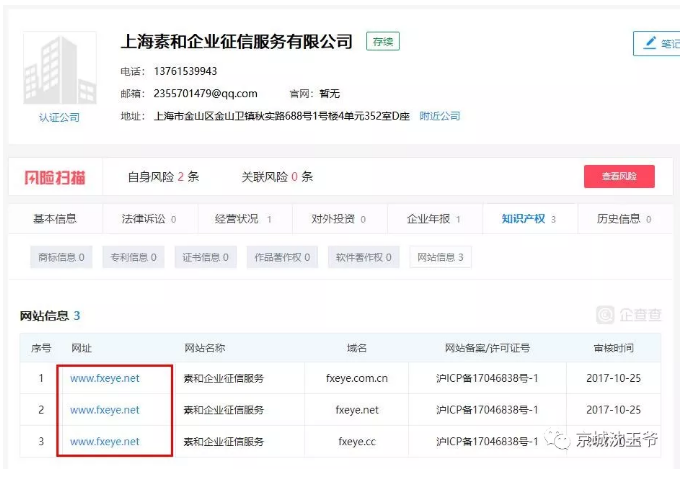Click the 网站备案/许可证号 column header

[x=487, y=348]
